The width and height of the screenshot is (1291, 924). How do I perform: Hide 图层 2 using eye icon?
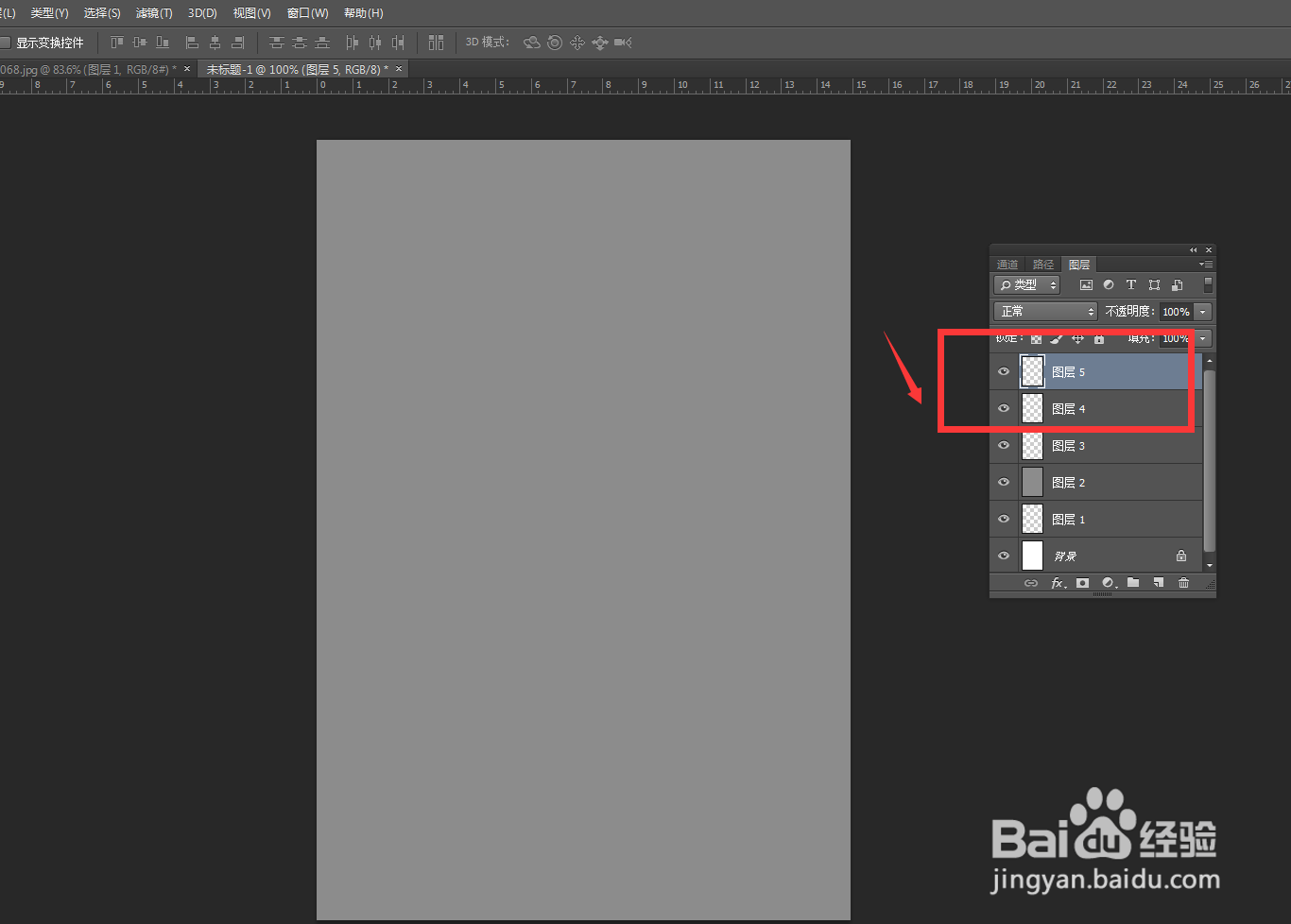(1004, 482)
